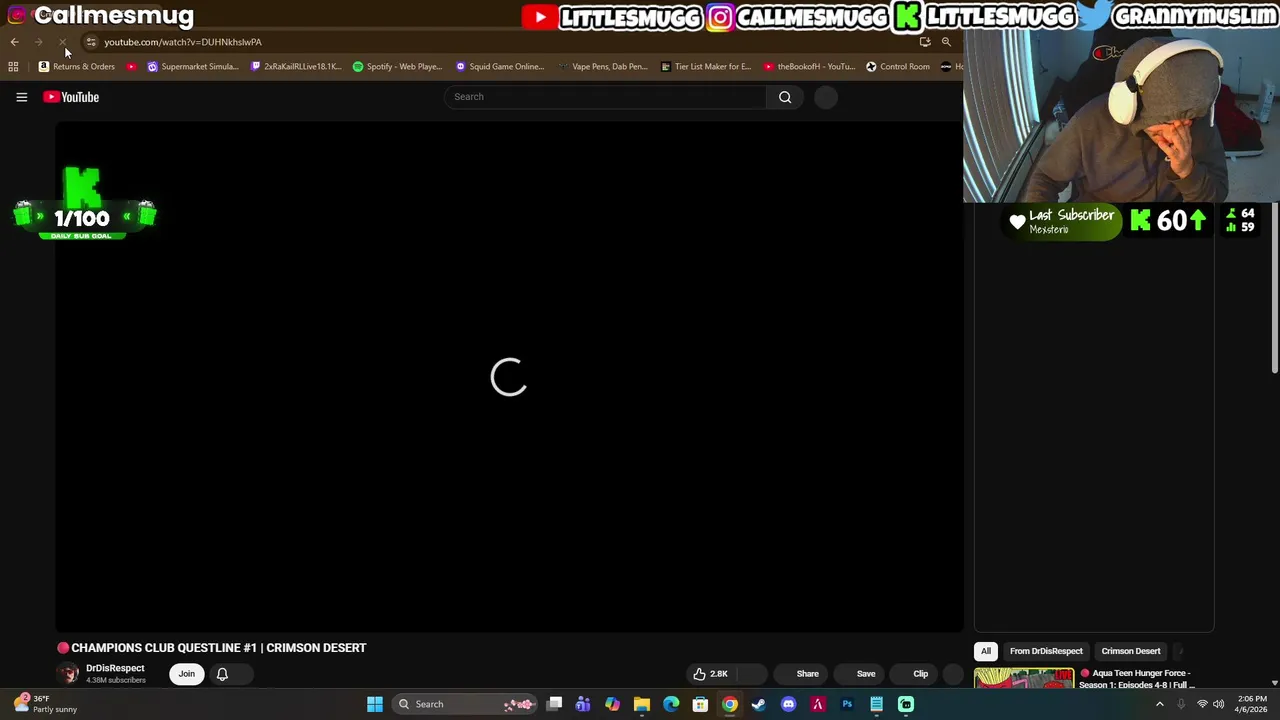The image size is (1280, 720).
Task: Like the video with 2.8K likes
Action: [x=711, y=674]
